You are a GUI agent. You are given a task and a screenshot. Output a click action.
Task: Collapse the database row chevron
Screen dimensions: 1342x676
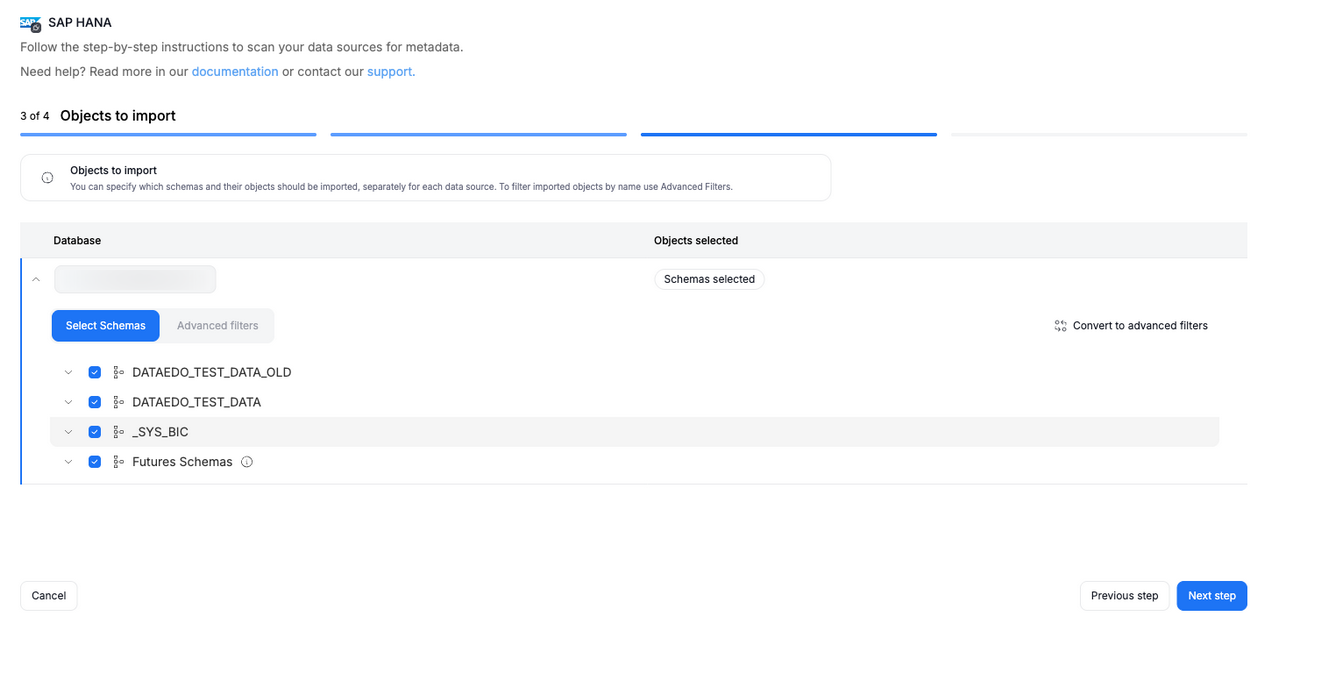click(36, 279)
